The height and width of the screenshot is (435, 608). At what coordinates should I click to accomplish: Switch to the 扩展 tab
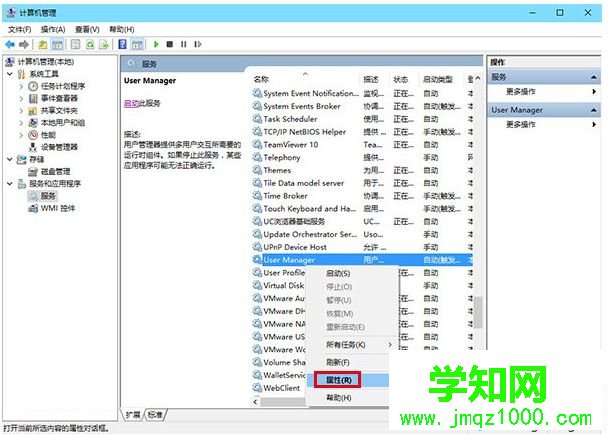point(133,414)
